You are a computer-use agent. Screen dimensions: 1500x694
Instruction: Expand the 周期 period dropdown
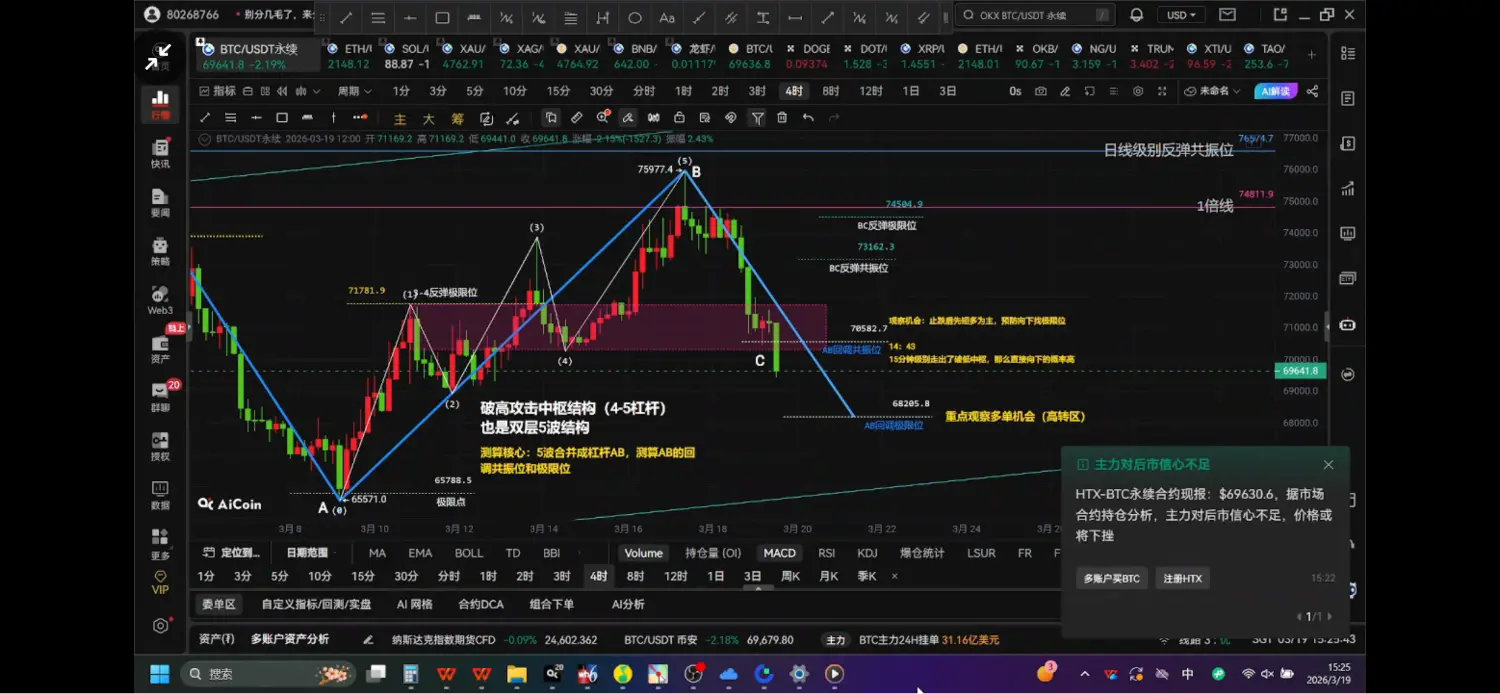tap(354, 91)
